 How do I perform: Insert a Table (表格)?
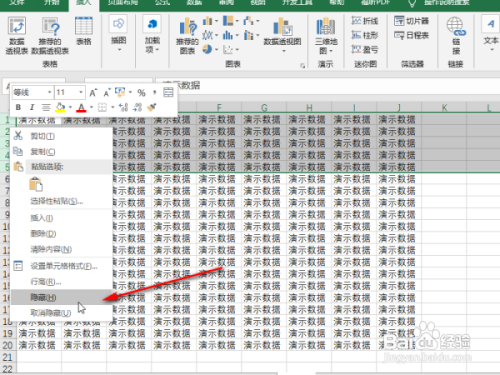pyautogui.click(x=84, y=31)
